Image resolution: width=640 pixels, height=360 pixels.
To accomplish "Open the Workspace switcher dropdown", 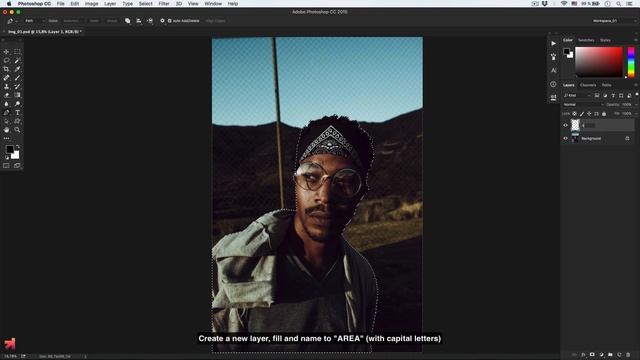I will coord(613,21).
